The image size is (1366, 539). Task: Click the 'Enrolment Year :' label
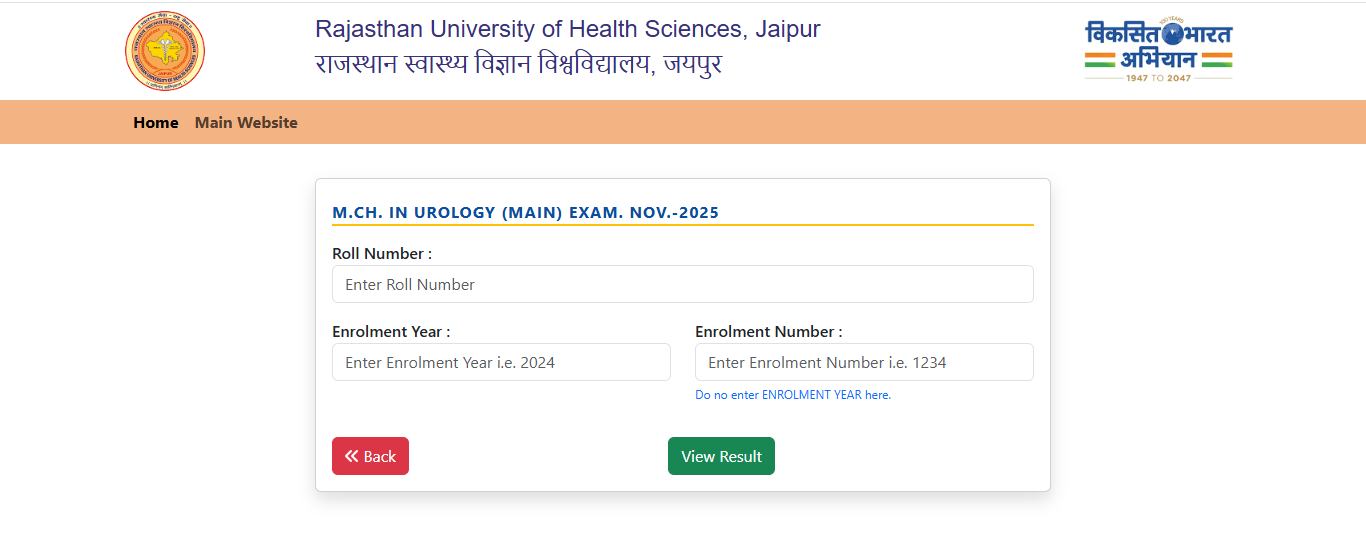coord(391,332)
